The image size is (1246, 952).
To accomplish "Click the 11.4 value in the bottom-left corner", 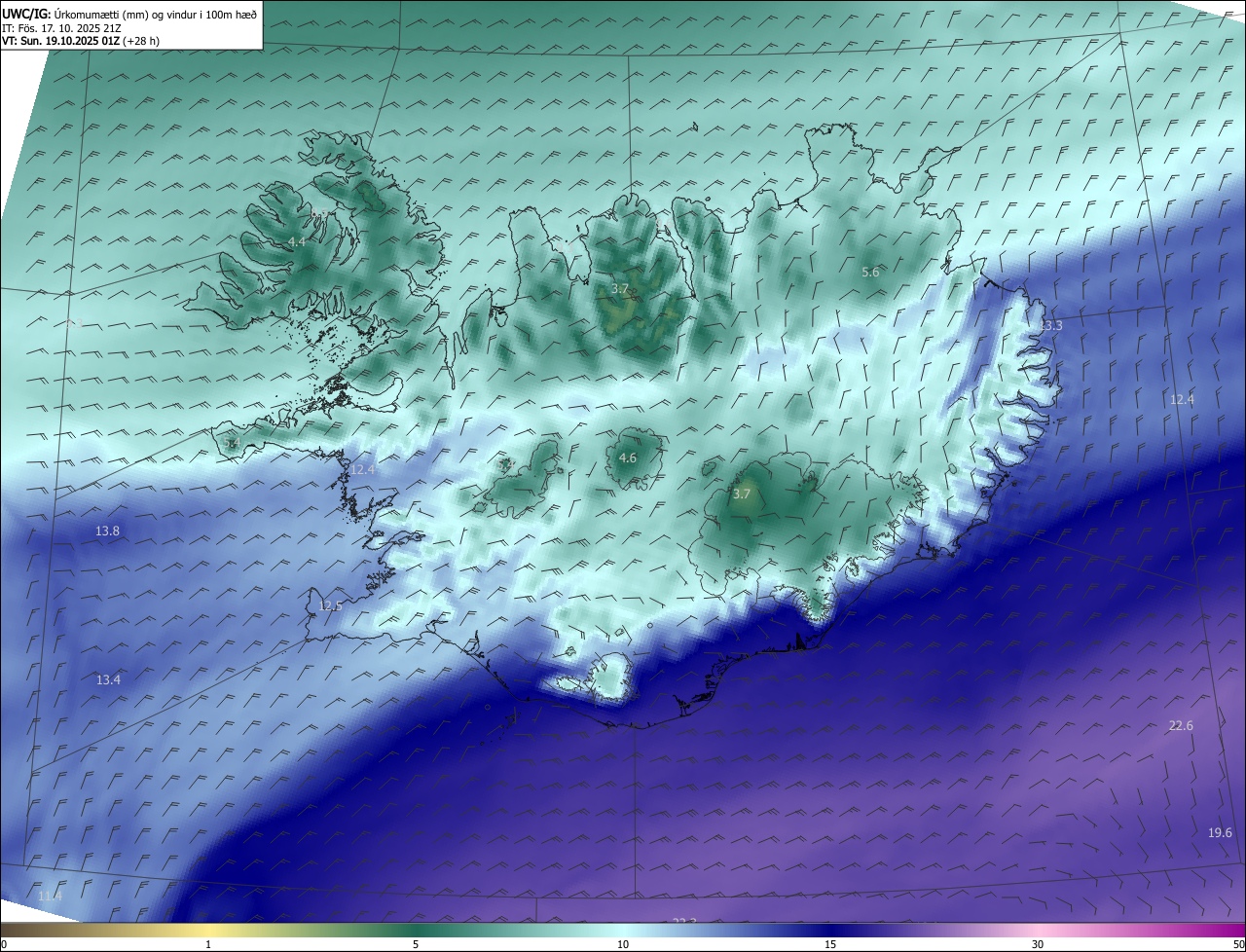I will point(50,896).
